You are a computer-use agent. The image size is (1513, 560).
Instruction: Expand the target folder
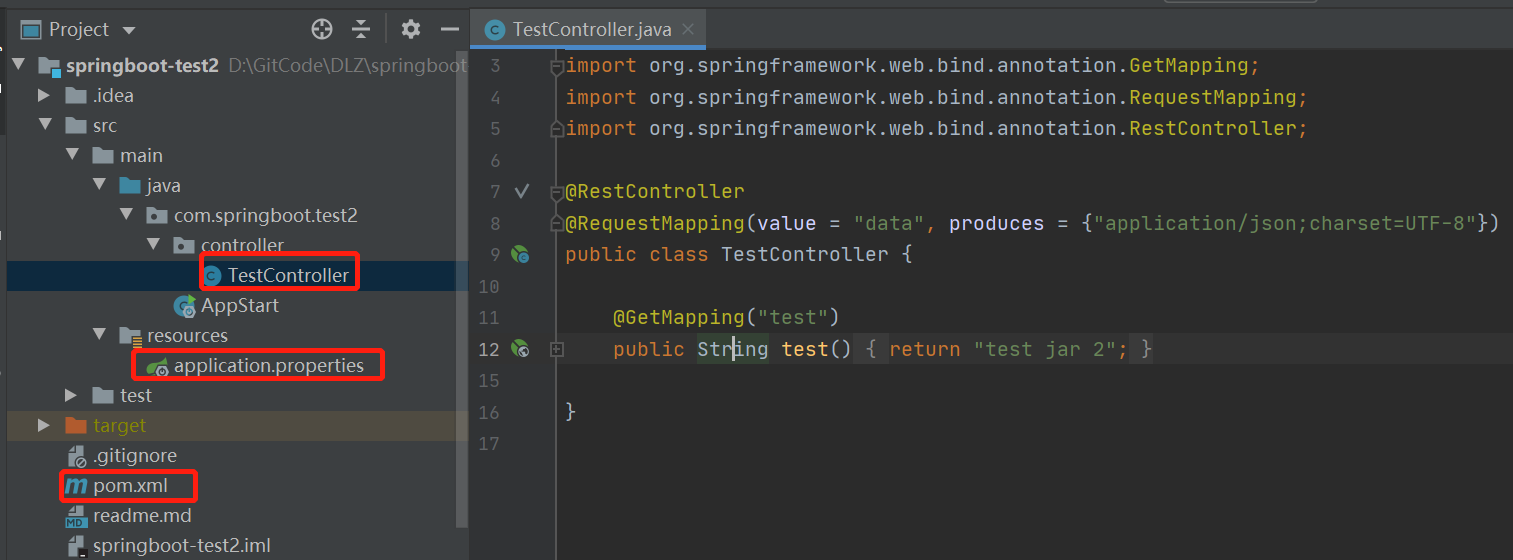[x=44, y=426]
